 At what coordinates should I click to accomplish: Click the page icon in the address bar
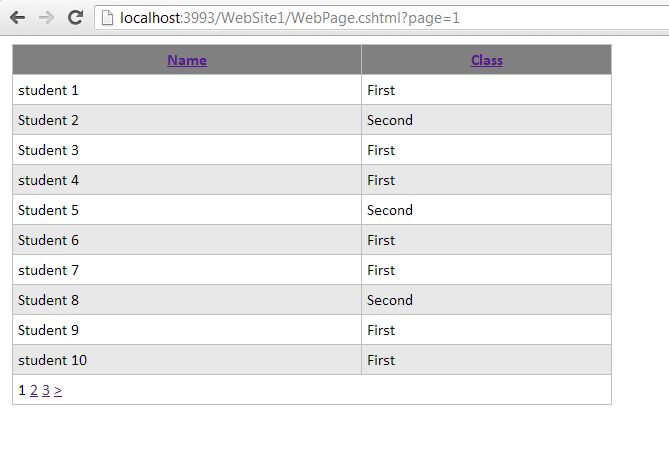tap(106, 18)
